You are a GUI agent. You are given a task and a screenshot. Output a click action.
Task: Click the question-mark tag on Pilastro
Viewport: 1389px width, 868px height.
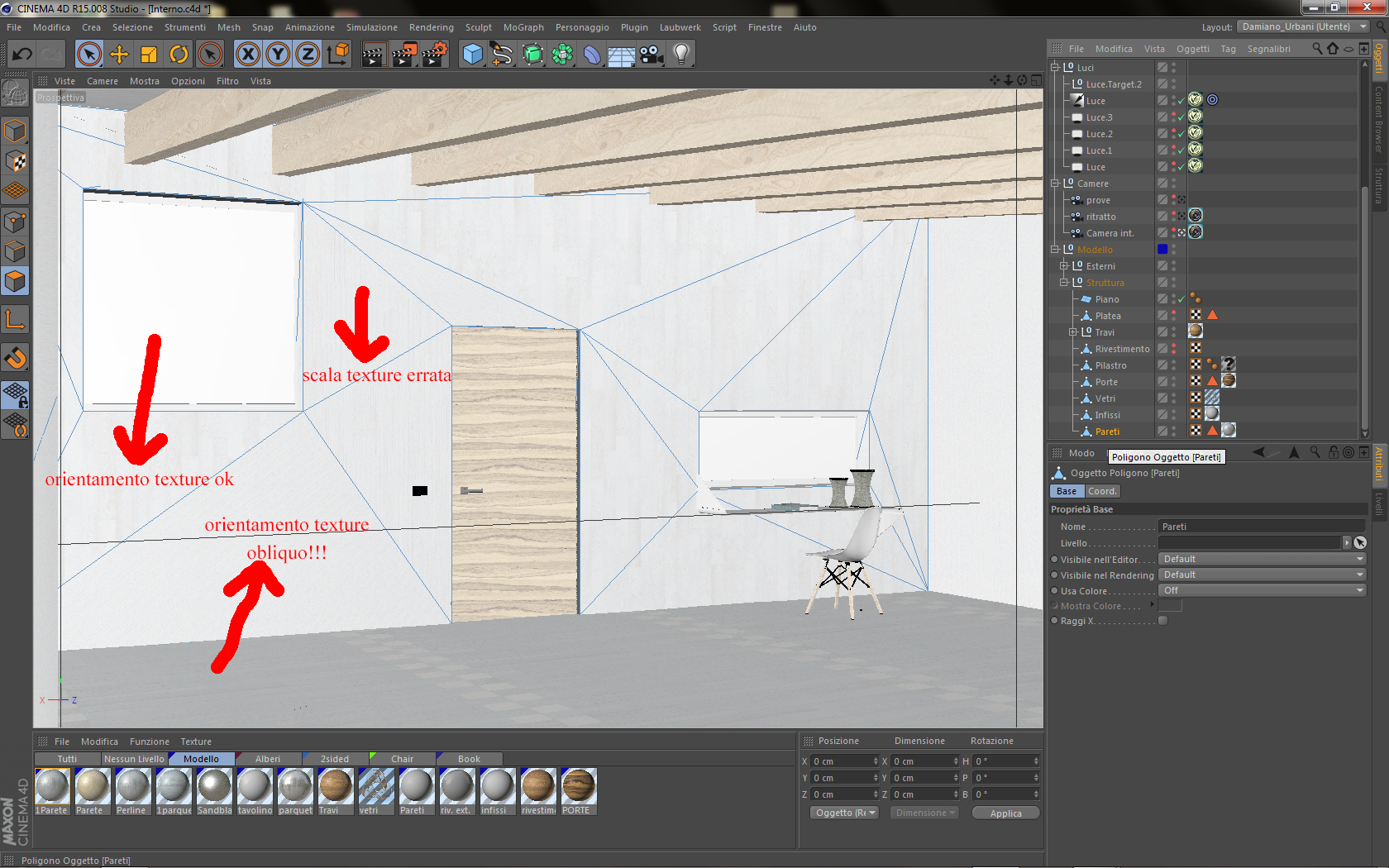coord(1229,365)
